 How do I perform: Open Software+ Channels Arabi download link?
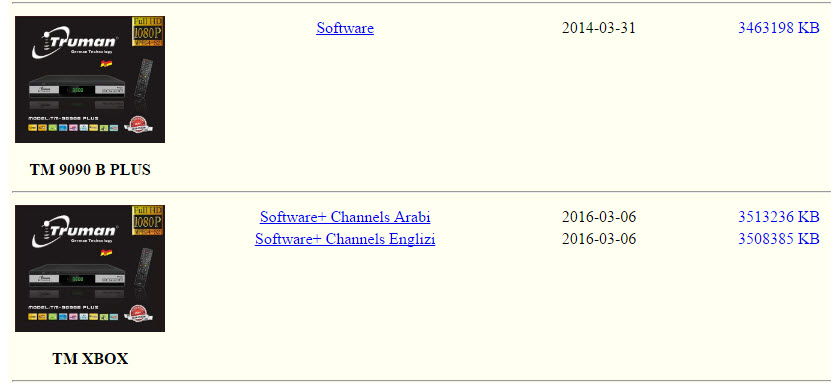point(345,217)
